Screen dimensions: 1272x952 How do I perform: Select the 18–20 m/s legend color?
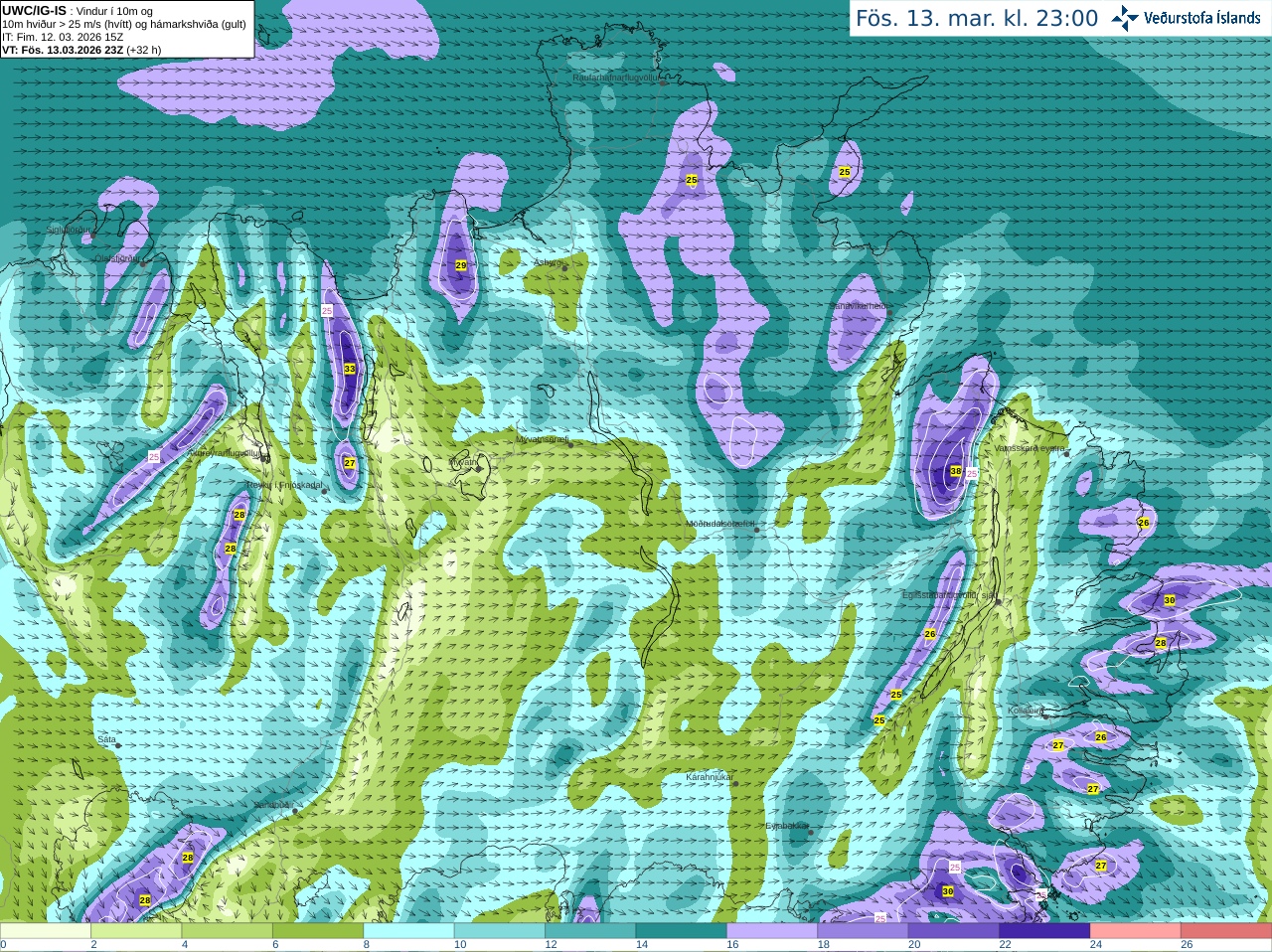[864, 931]
